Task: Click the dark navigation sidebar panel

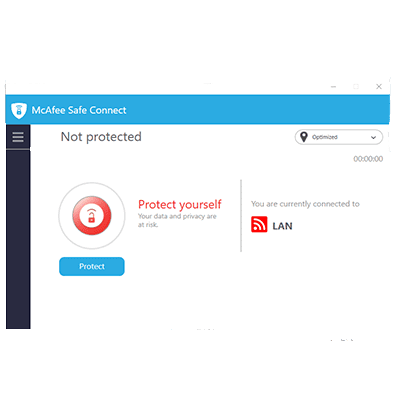Action: [x=18, y=239]
